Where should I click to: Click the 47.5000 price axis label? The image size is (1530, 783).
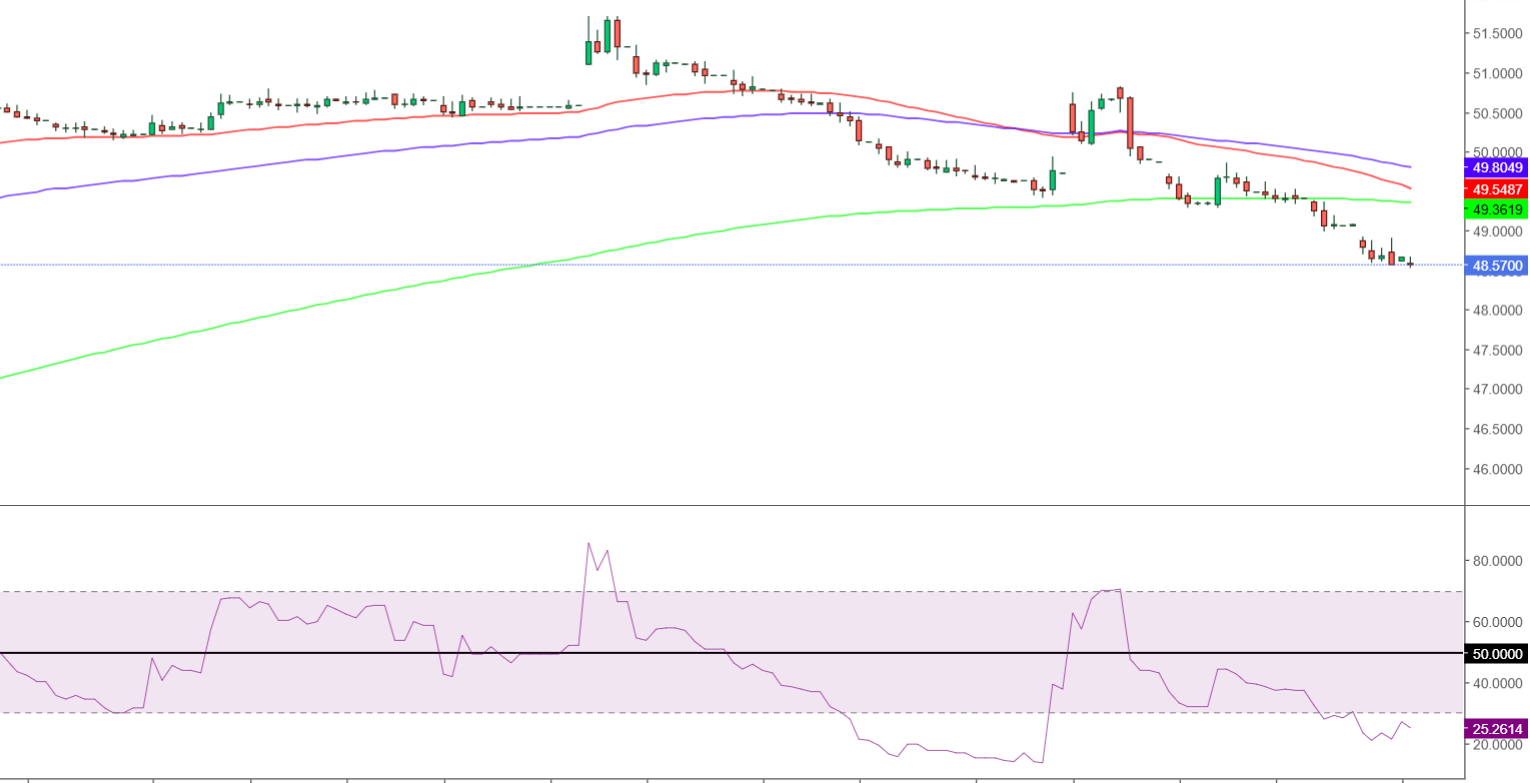click(x=1497, y=350)
